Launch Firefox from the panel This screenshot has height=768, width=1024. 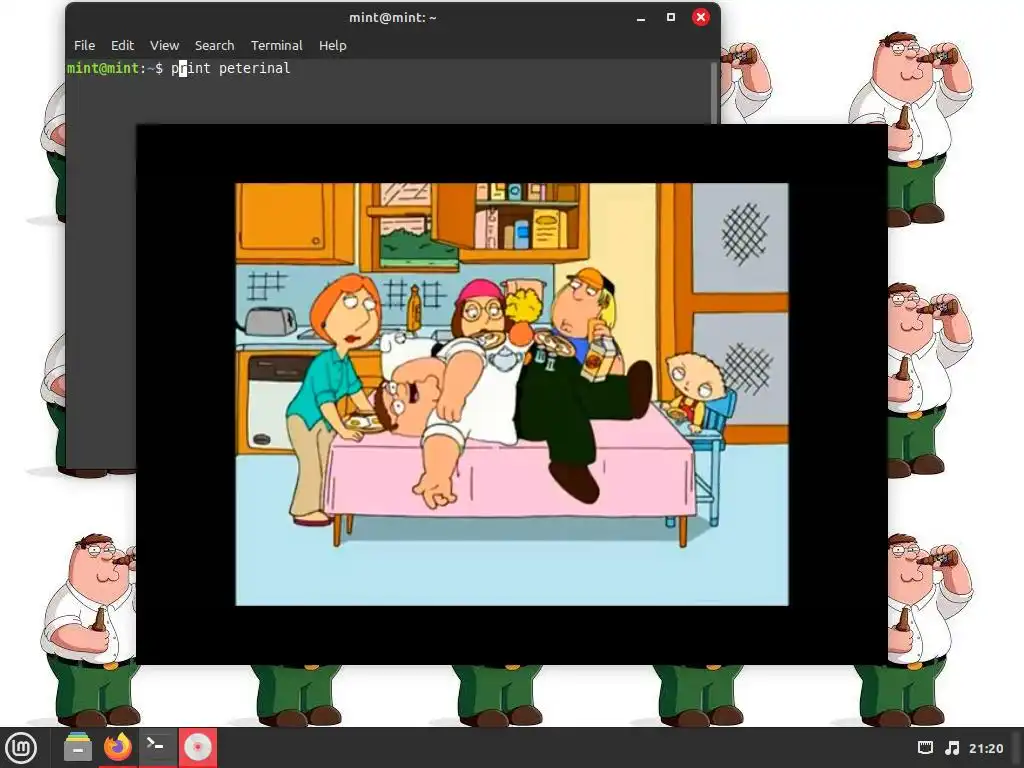click(118, 748)
